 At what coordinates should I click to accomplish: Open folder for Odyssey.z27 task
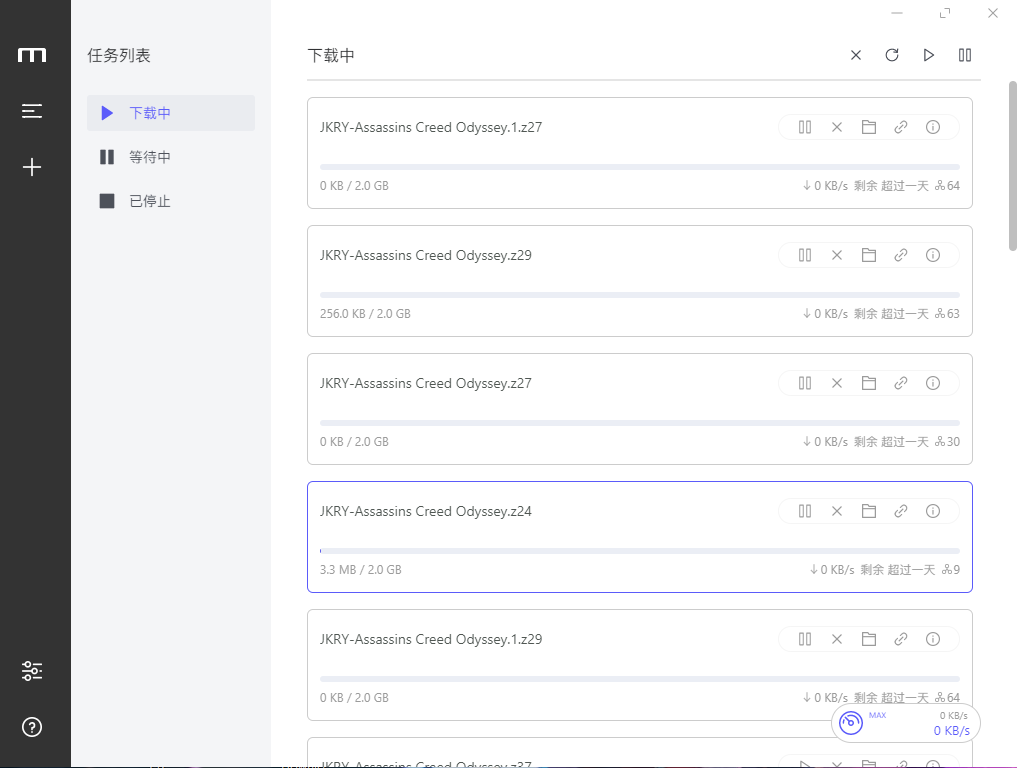pos(868,383)
